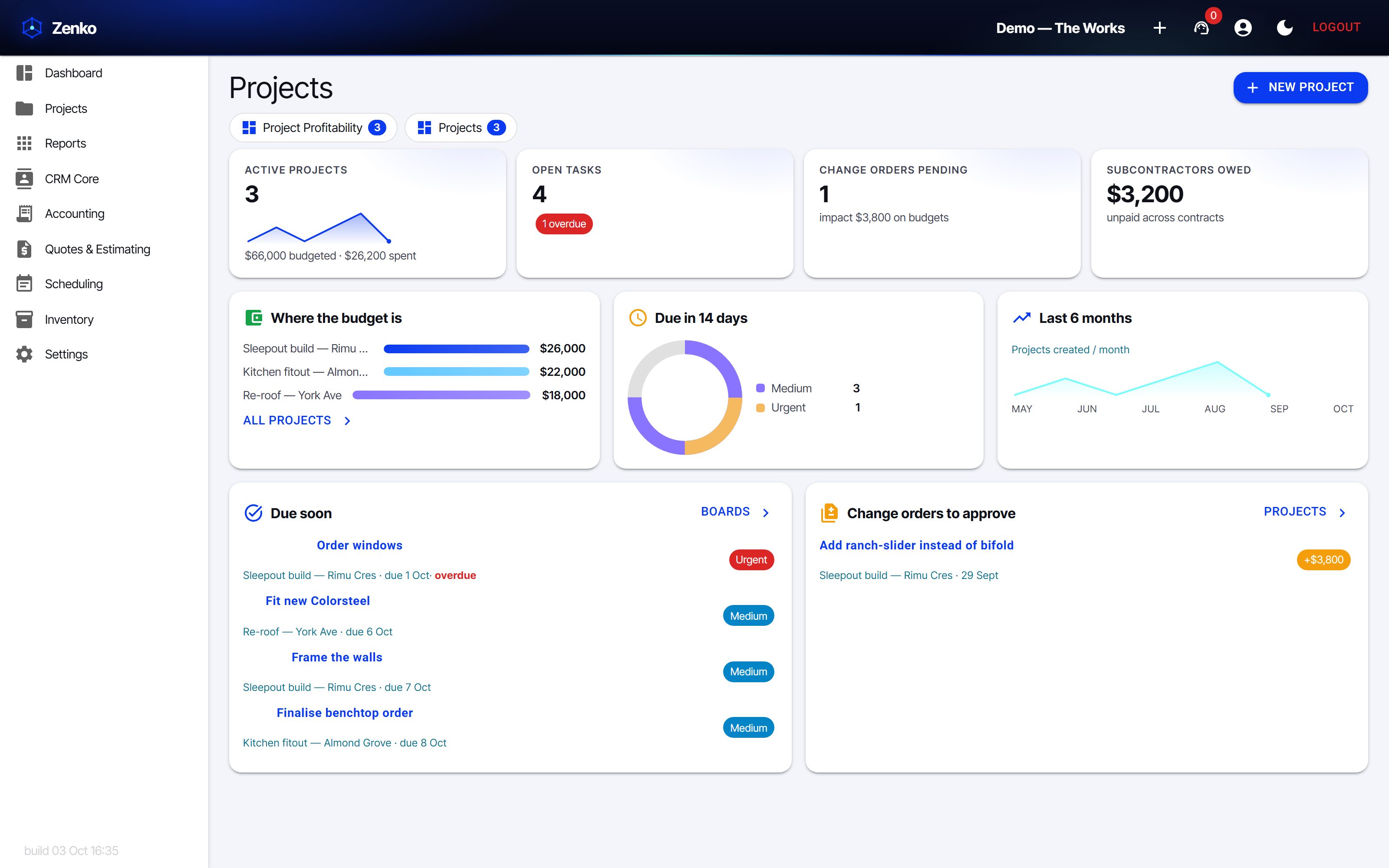Click Sleepout build budget progress bar
This screenshot has height=868, width=1389.
click(456, 349)
